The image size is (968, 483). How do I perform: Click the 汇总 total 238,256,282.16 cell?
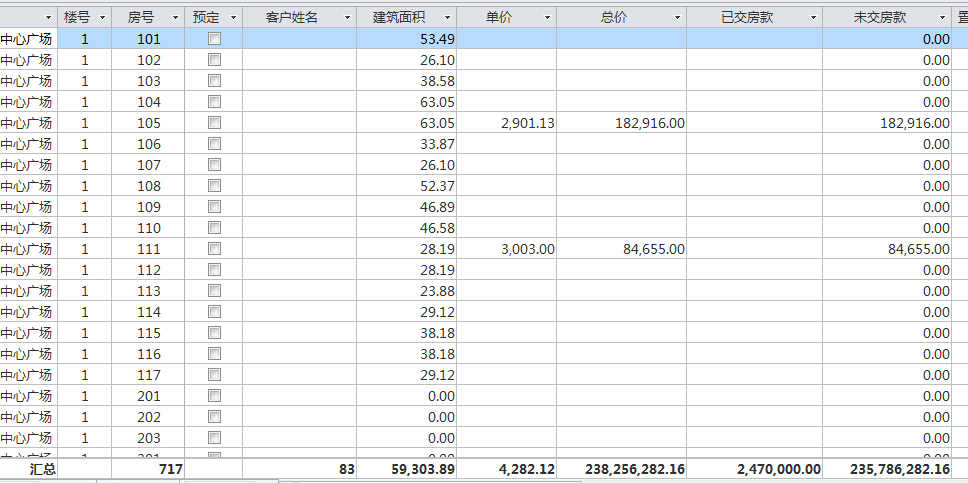coord(621,468)
